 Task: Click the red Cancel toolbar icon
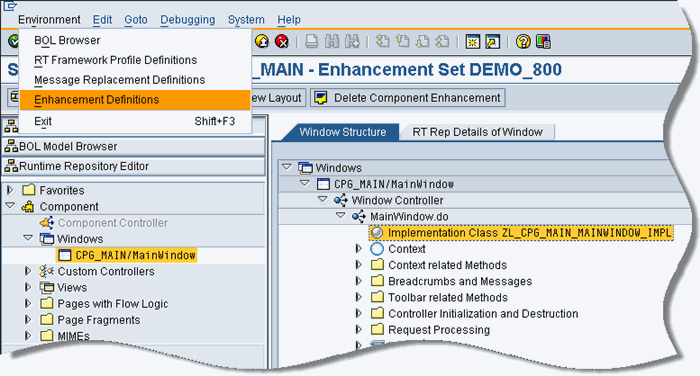point(282,42)
